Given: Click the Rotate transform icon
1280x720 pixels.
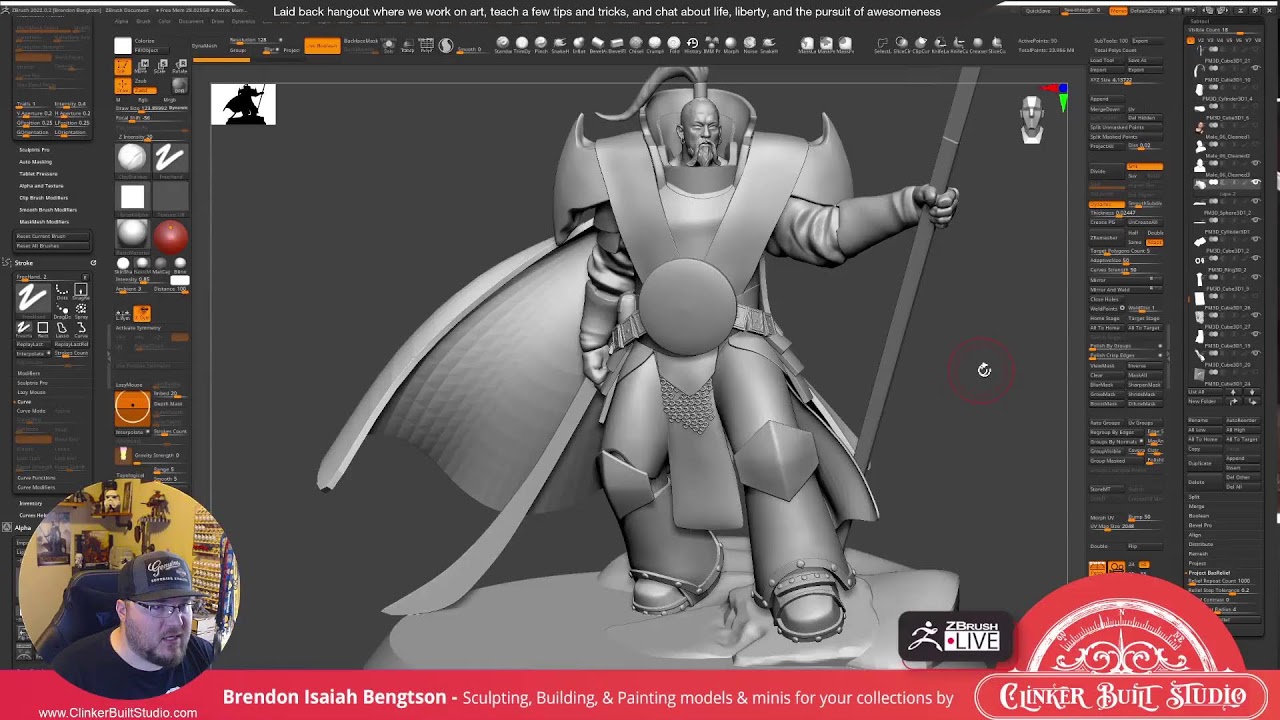Looking at the screenshot, I should [x=180, y=67].
